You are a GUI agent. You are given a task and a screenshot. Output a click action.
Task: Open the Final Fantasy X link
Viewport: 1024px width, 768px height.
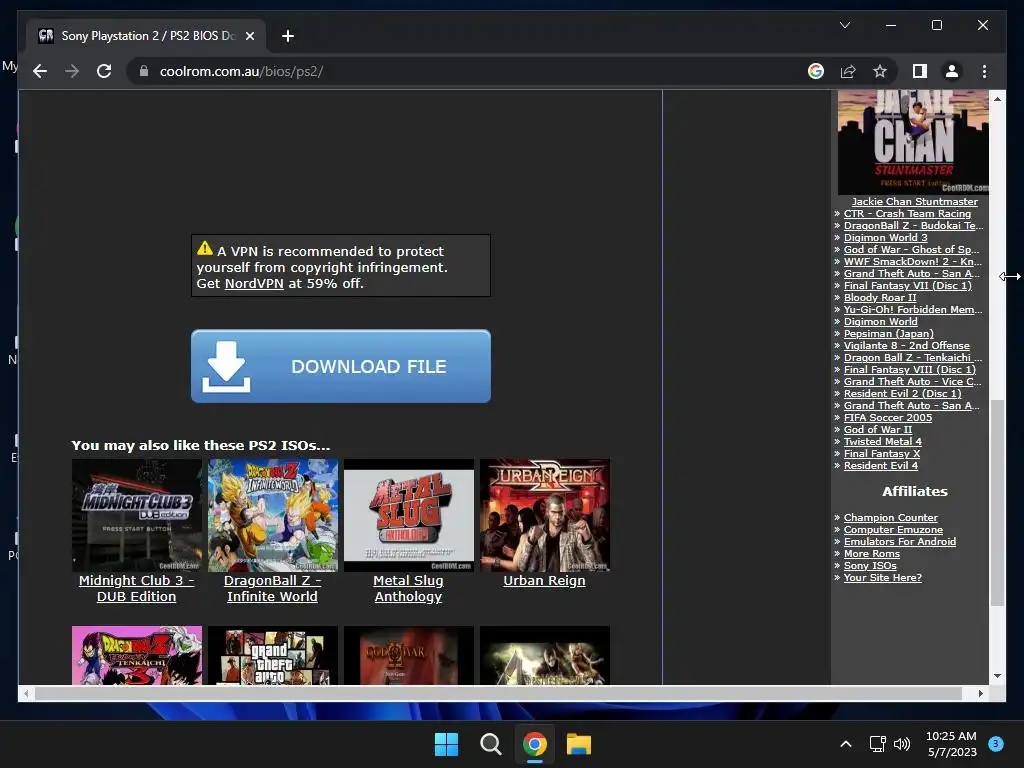(882, 454)
